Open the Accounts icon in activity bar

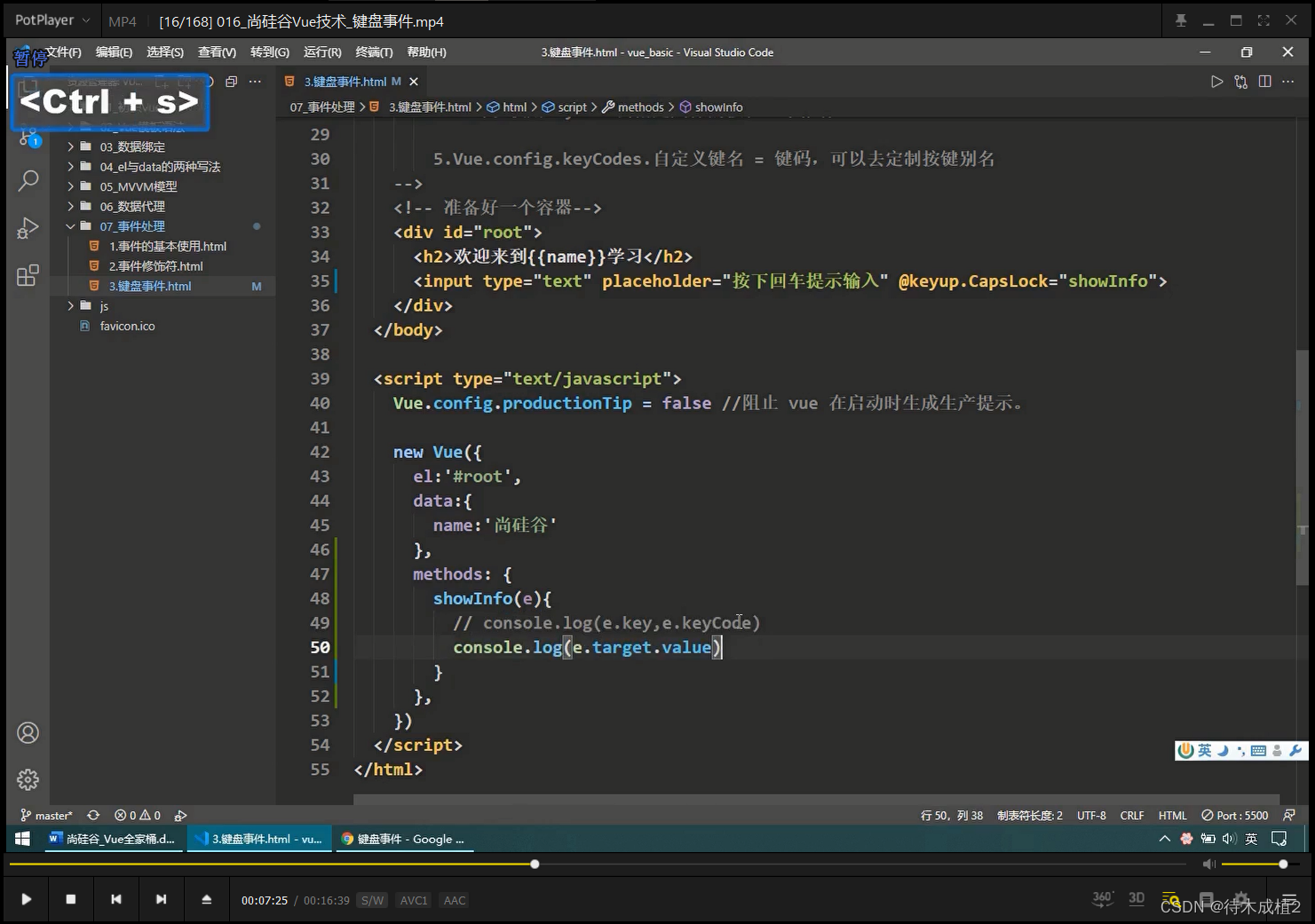click(28, 733)
